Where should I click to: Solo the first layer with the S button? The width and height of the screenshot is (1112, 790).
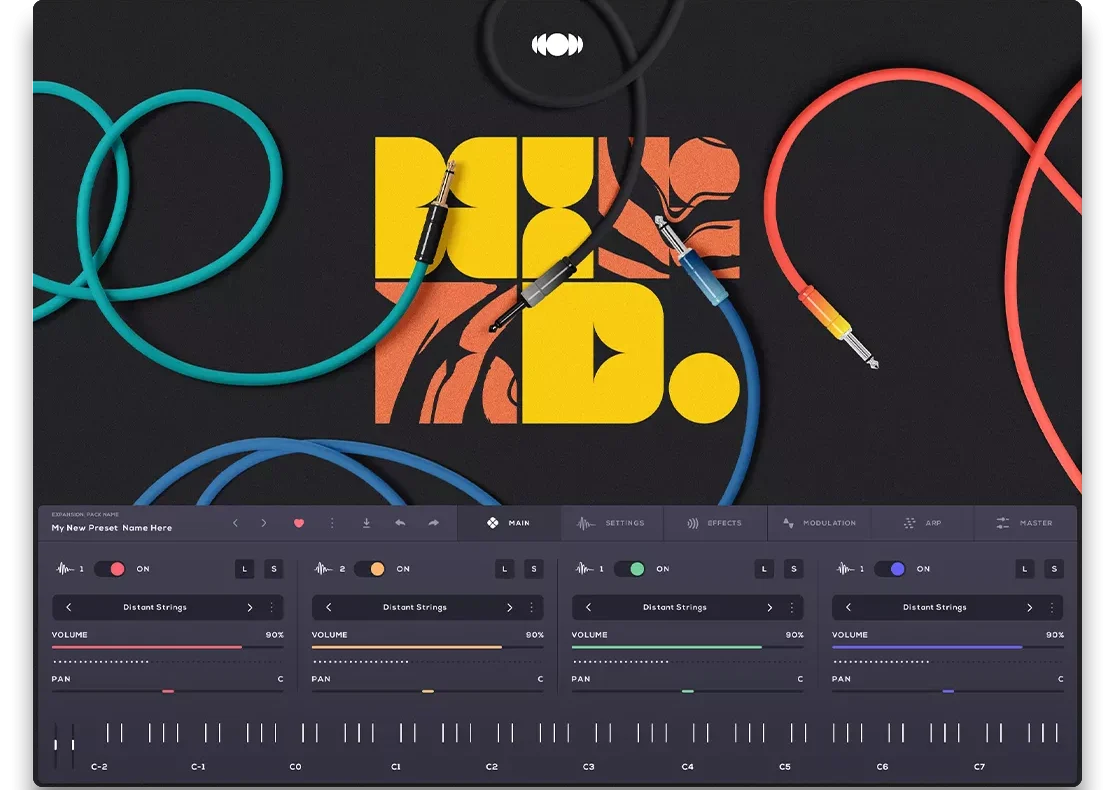tap(274, 568)
